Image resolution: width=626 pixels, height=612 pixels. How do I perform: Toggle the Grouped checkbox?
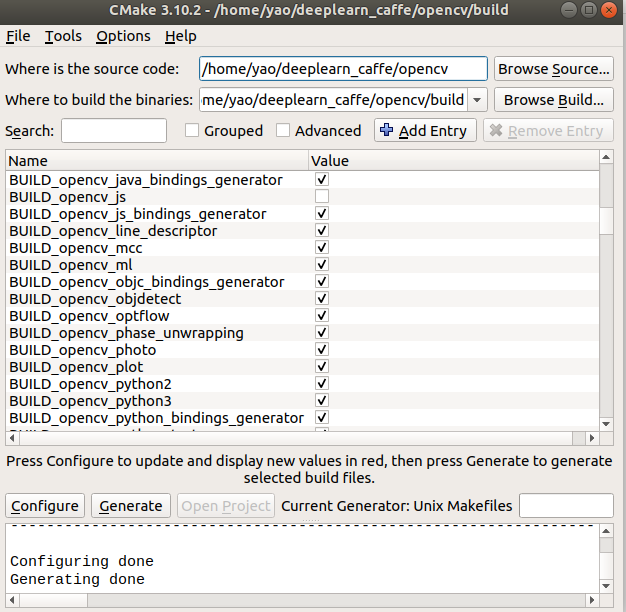pos(193,131)
